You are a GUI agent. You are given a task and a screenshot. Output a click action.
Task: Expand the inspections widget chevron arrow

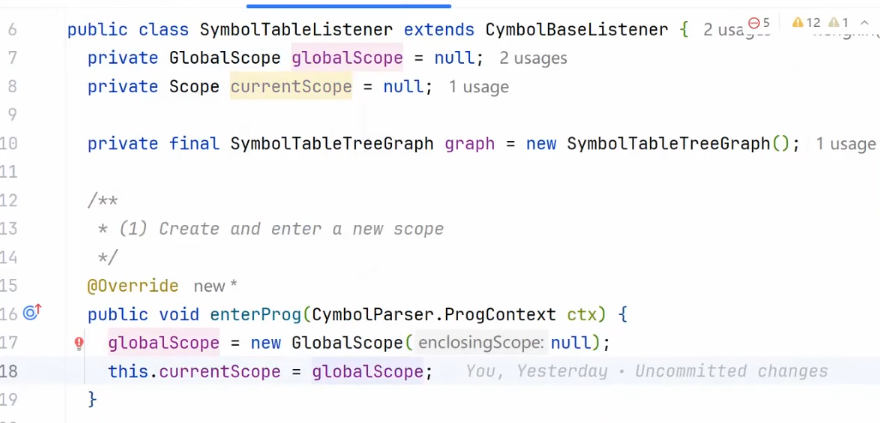tap(866, 22)
